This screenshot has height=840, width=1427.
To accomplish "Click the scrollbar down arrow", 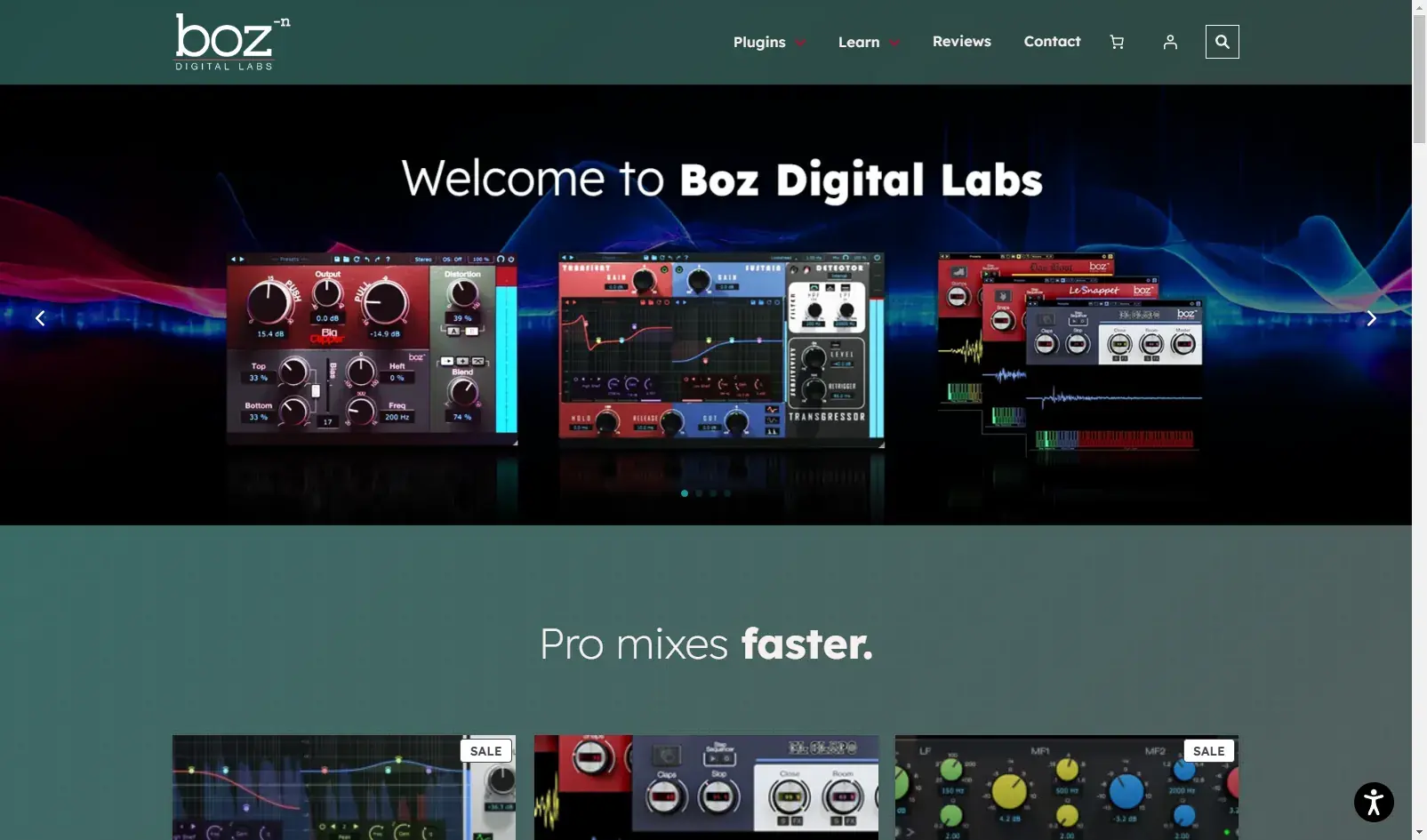I will coord(1419,833).
